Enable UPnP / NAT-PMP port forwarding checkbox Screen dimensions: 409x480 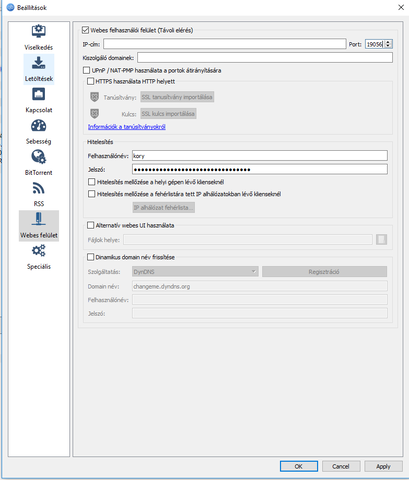click(x=86, y=70)
